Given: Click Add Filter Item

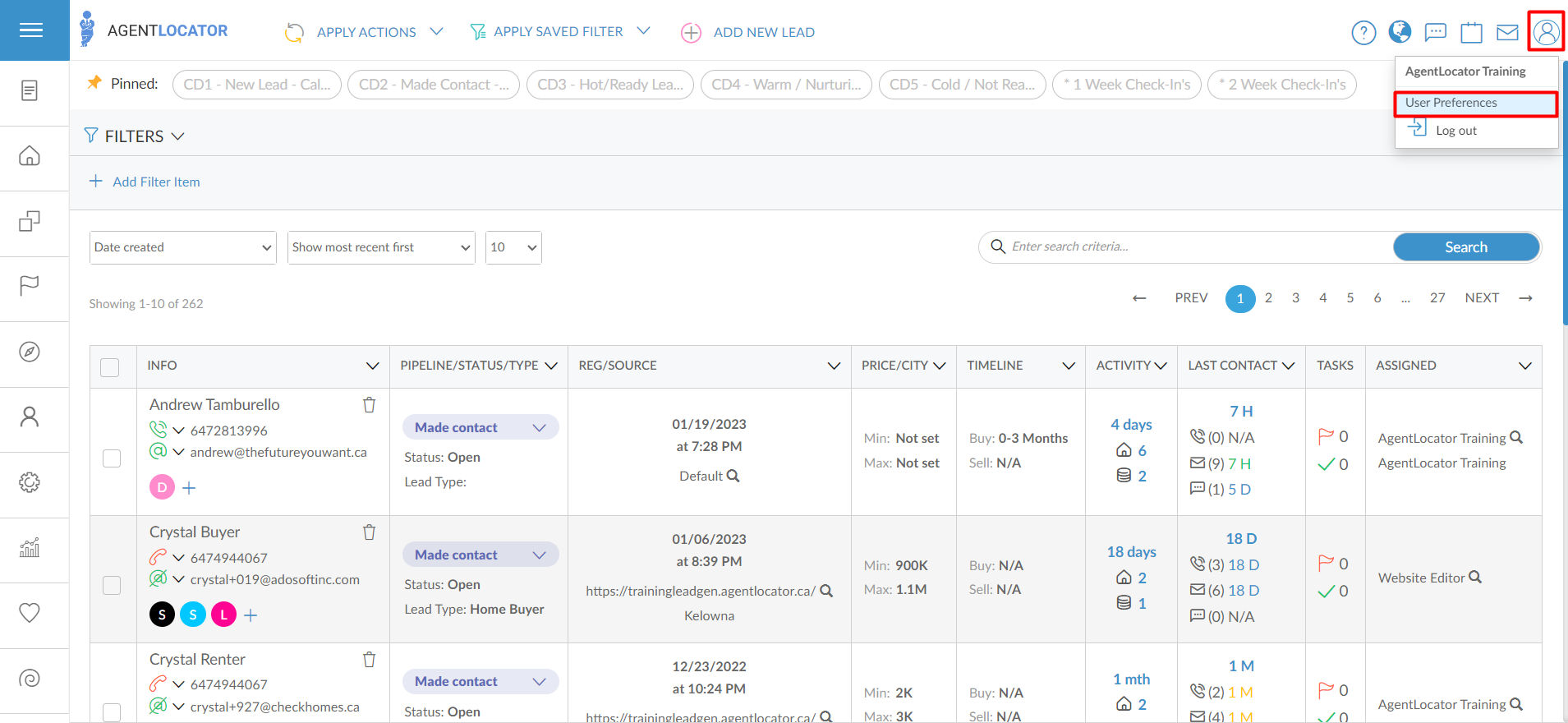Looking at the screenshot, I should [x=145, y=182].
